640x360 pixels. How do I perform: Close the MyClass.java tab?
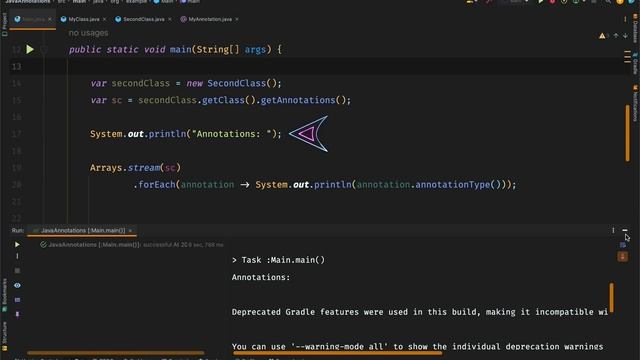tap(104, 19)
